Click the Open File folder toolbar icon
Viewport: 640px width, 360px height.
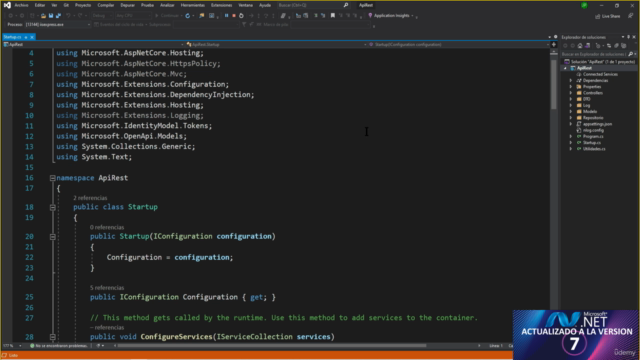(x=43, y=16)
